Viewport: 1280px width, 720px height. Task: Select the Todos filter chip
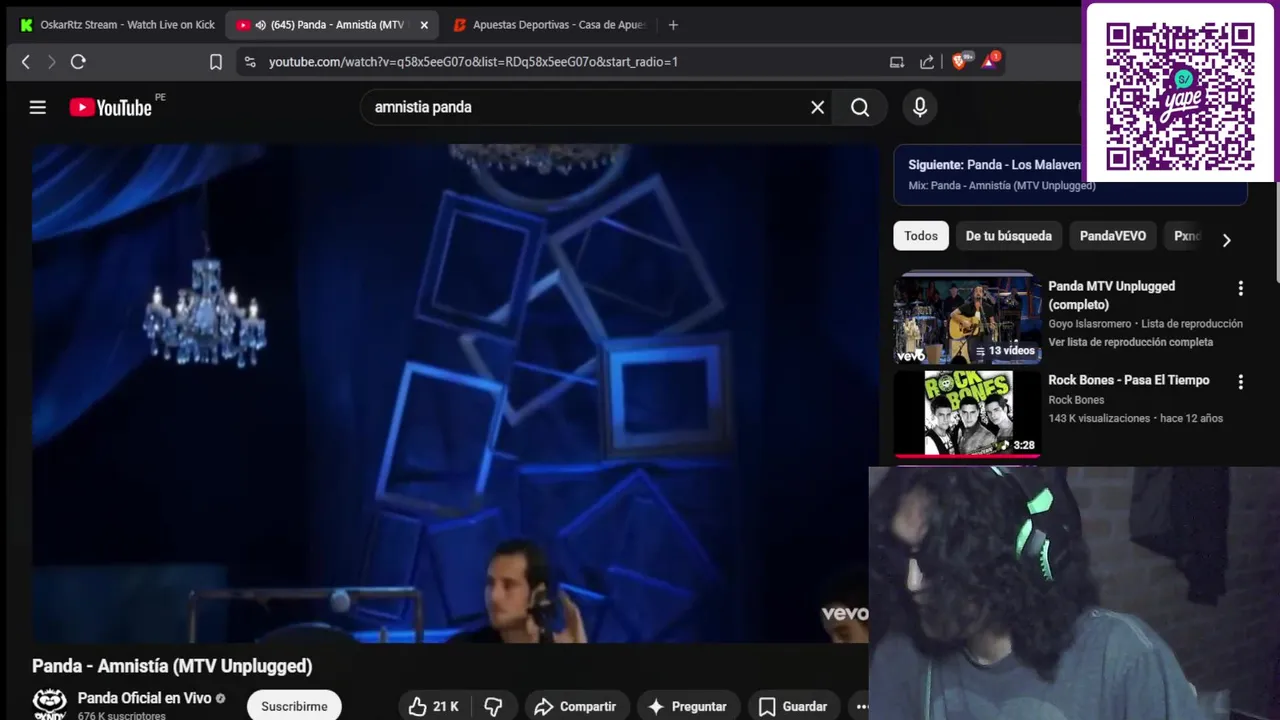[x=921, y=236]
